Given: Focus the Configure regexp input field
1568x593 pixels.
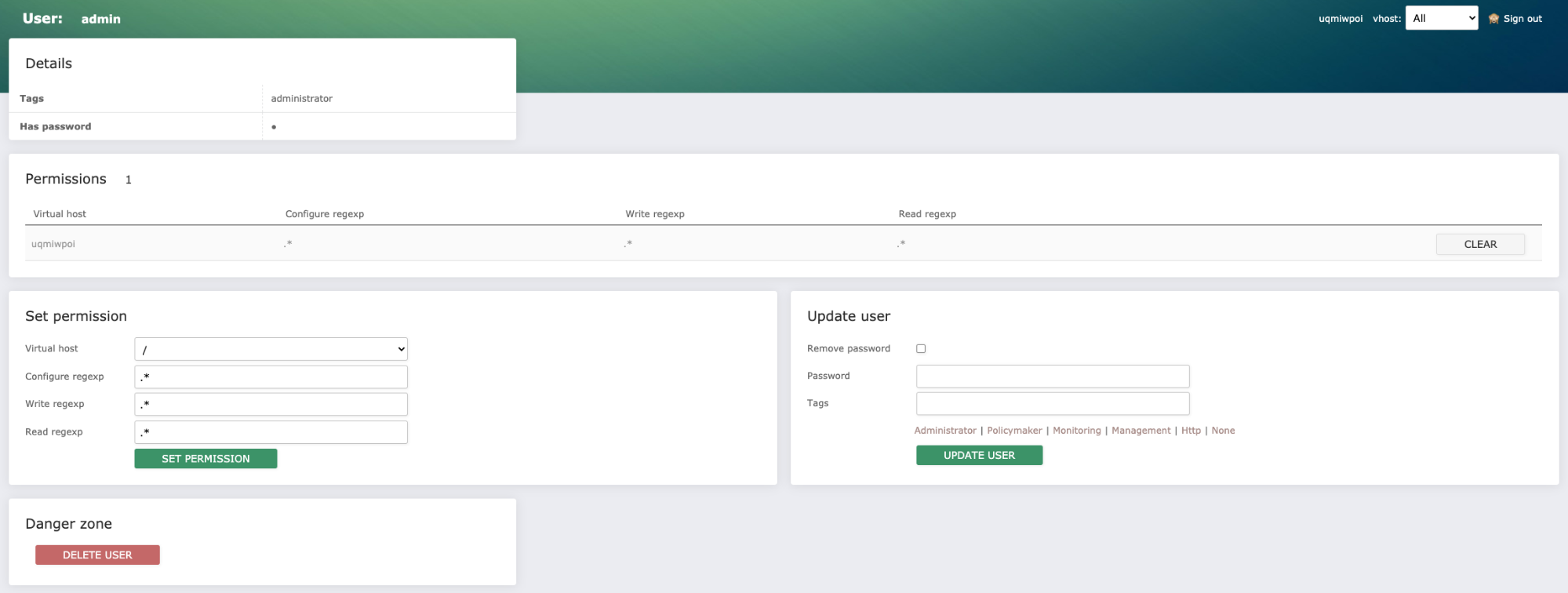Looking at the screenshot, I should 271,377.
